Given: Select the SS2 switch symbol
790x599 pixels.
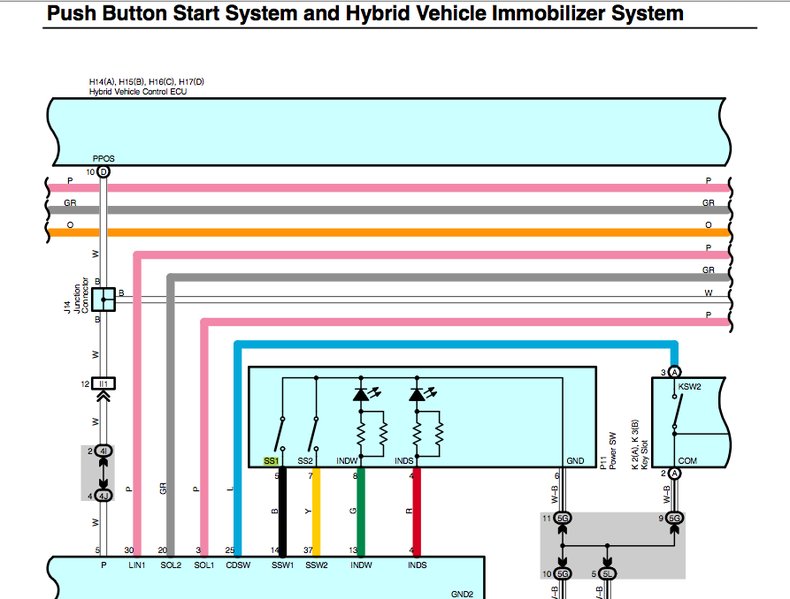Looking at the screenshot, I should 313,434.
